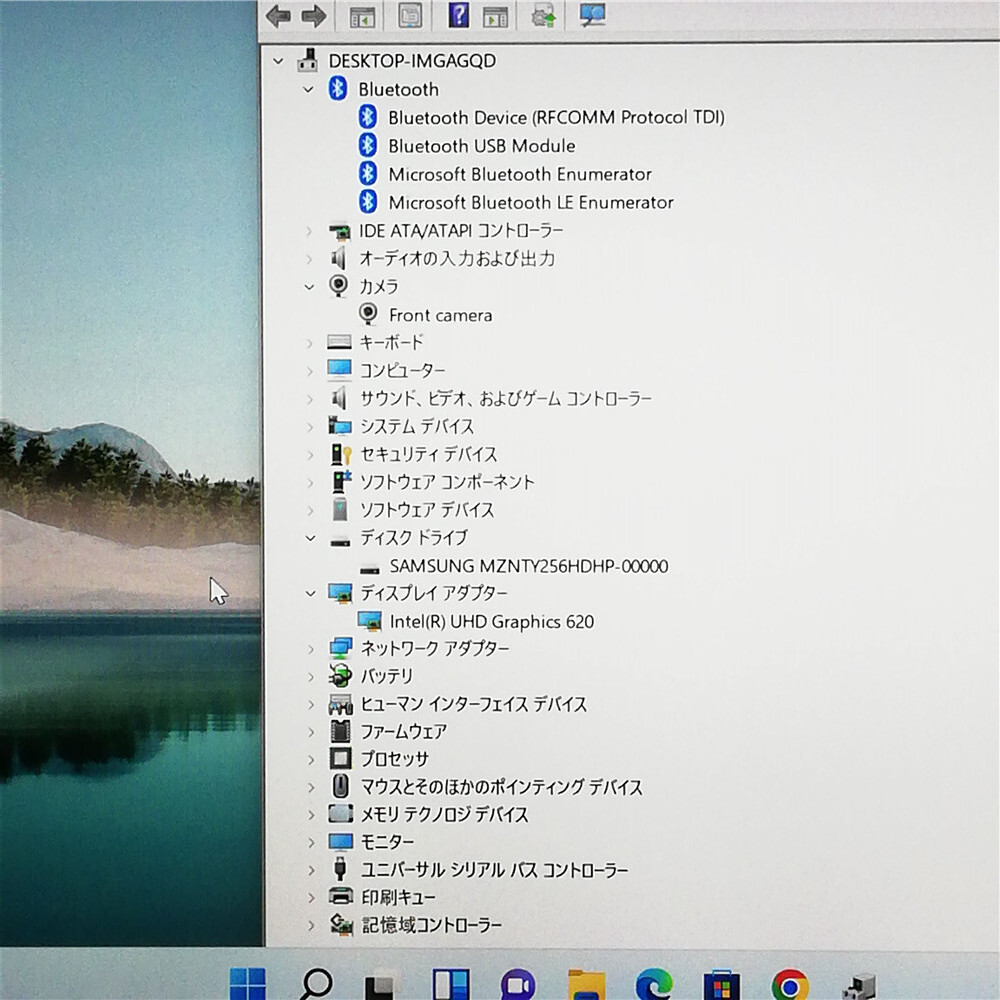The width and height of the screenshot is (1000, 1000).
Task: Click the マウス pointing devices icon
Action: pyautogui.click(x=341, y=786)
